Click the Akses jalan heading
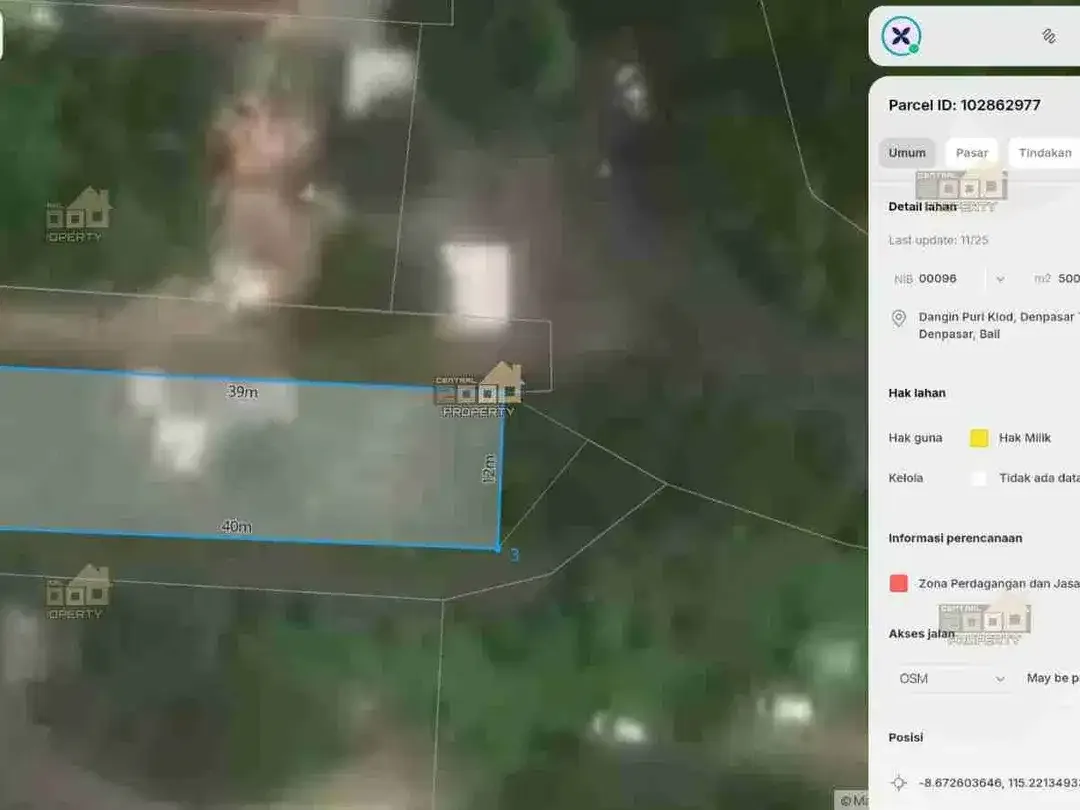1080x810 pixels. pos(921,634)
